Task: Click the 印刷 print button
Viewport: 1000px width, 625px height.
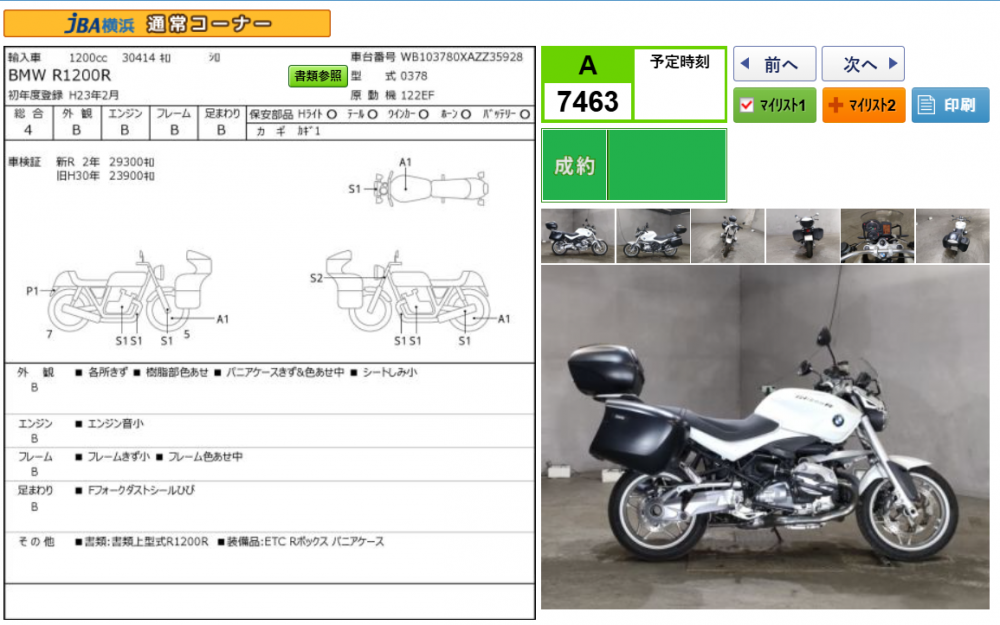Action: pyautogui.click(x=950, y=105)
